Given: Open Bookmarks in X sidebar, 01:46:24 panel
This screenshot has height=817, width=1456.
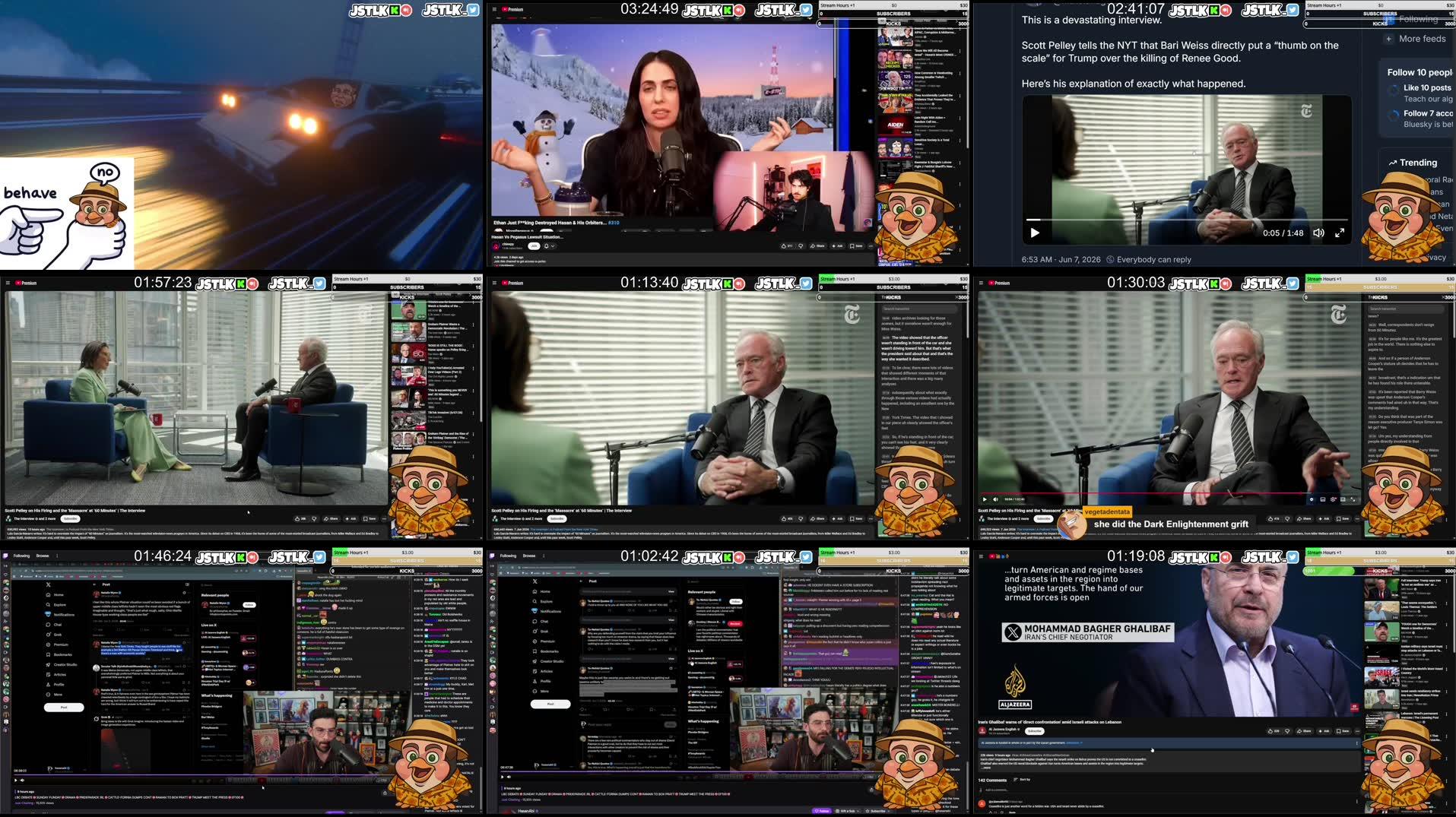Looking at the screenshot, I should (x=59, y=654).
